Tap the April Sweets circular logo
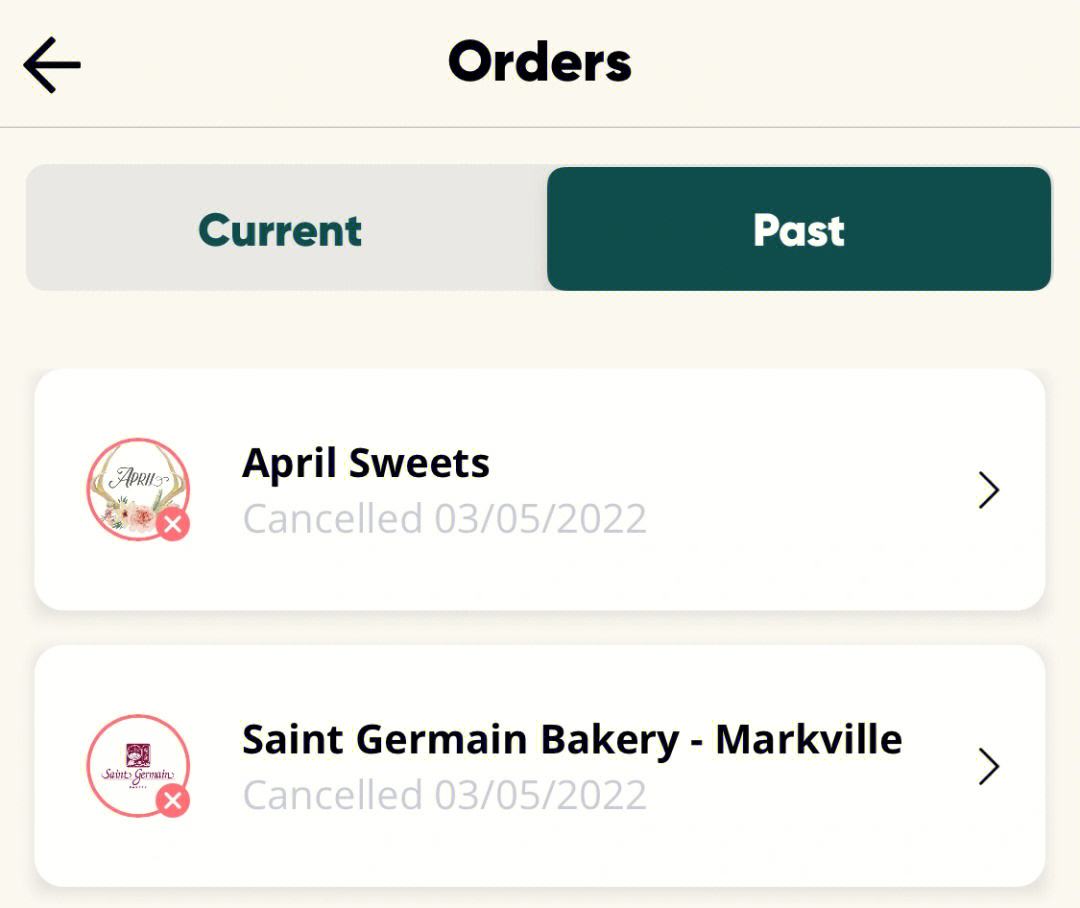1080x908 pixels. 138,489
